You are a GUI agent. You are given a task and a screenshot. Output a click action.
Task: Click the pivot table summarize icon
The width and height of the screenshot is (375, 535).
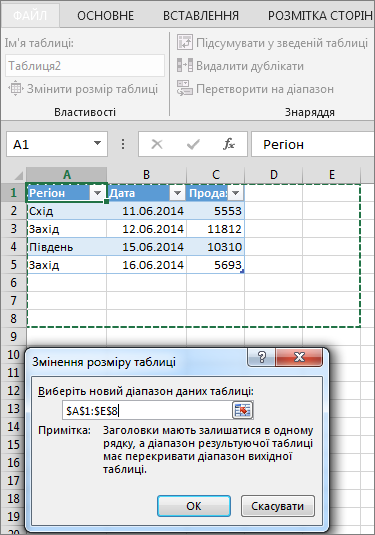[x=185, y=43]
